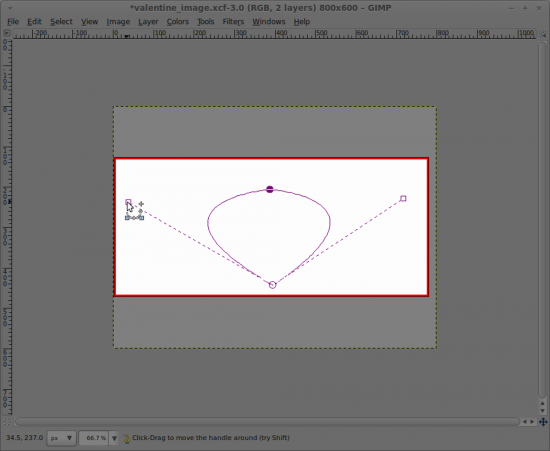Screen dimensions: 550x451
Task: Select the filled top anchor point of the path
Action: [x=270, y=189]
